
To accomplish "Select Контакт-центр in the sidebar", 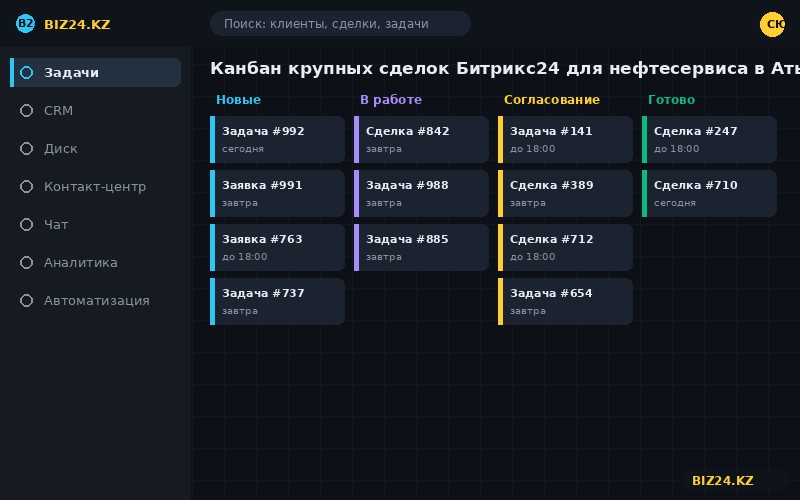I will [x=95, y=187].
